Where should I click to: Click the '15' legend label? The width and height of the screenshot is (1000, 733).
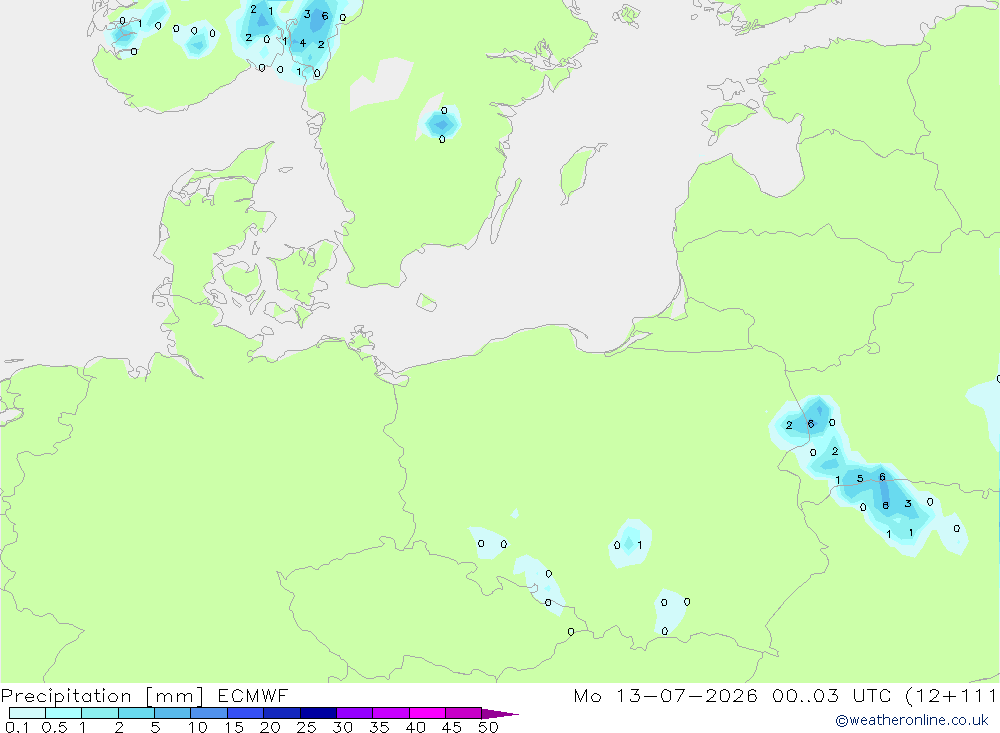point(233,727)
